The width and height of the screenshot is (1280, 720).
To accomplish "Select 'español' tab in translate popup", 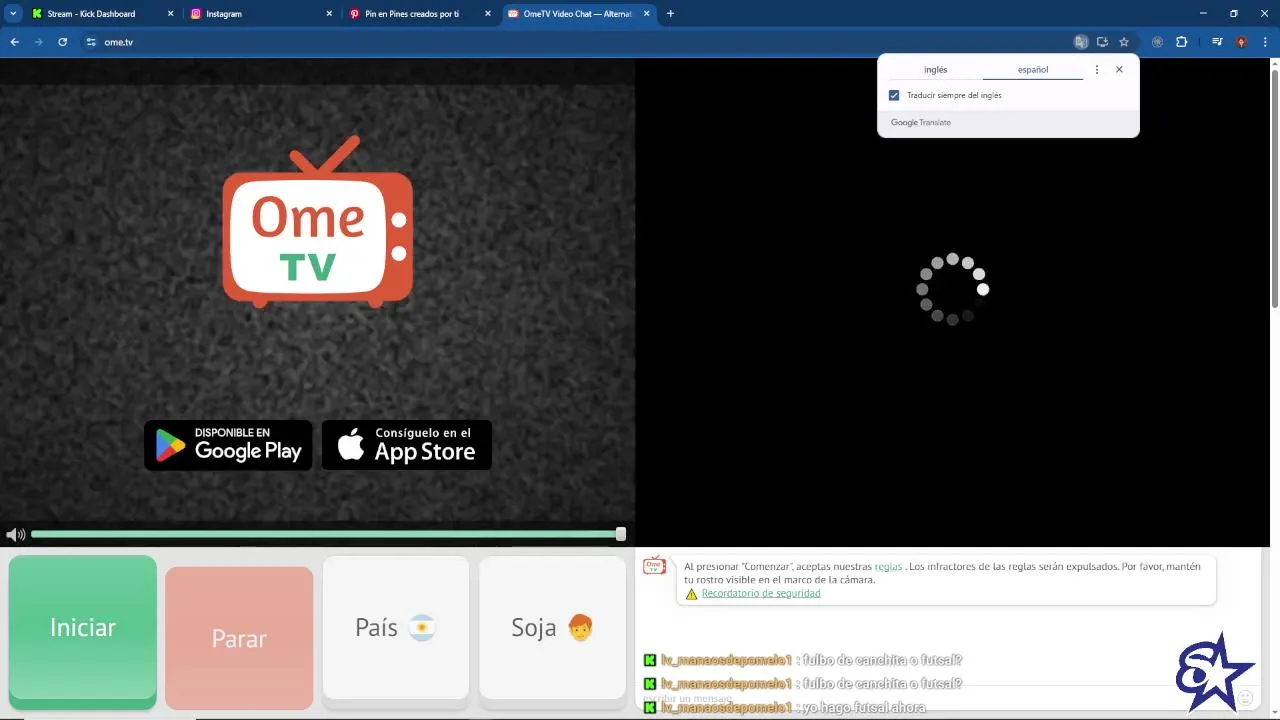I will [x=1033, y=70].
